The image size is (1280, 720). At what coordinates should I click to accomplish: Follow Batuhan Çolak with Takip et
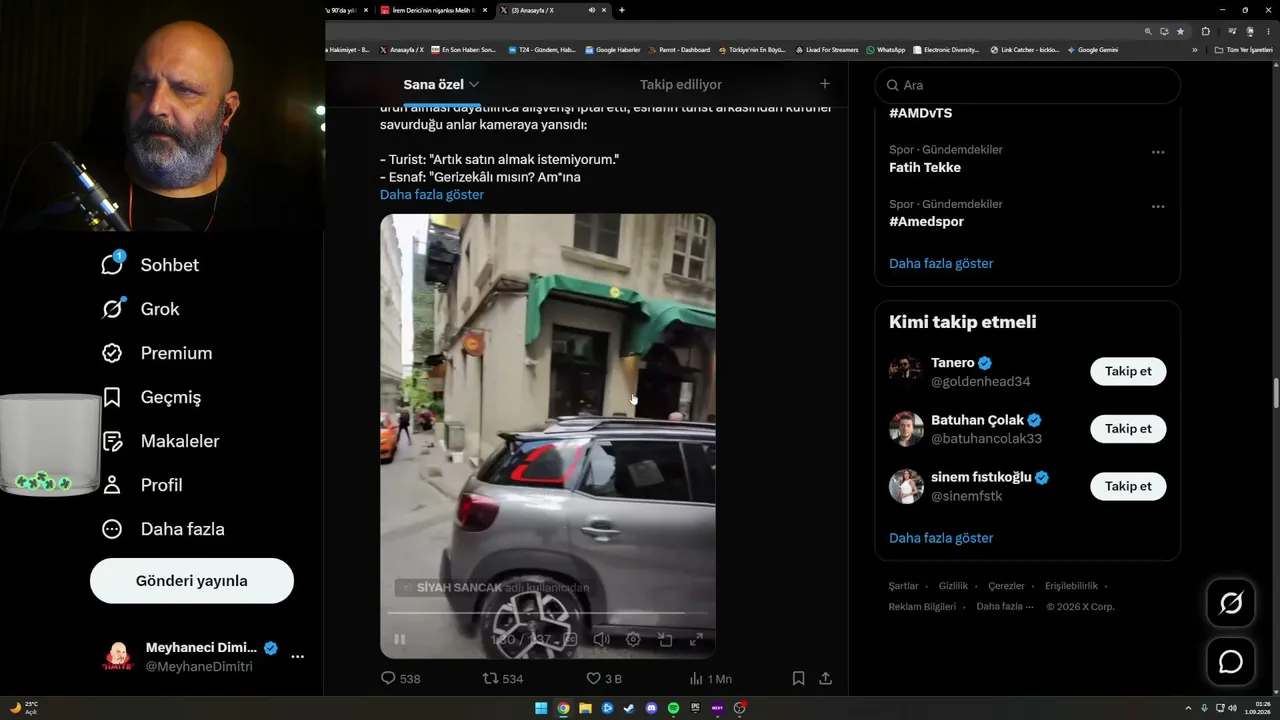[x=1128, y=429]
